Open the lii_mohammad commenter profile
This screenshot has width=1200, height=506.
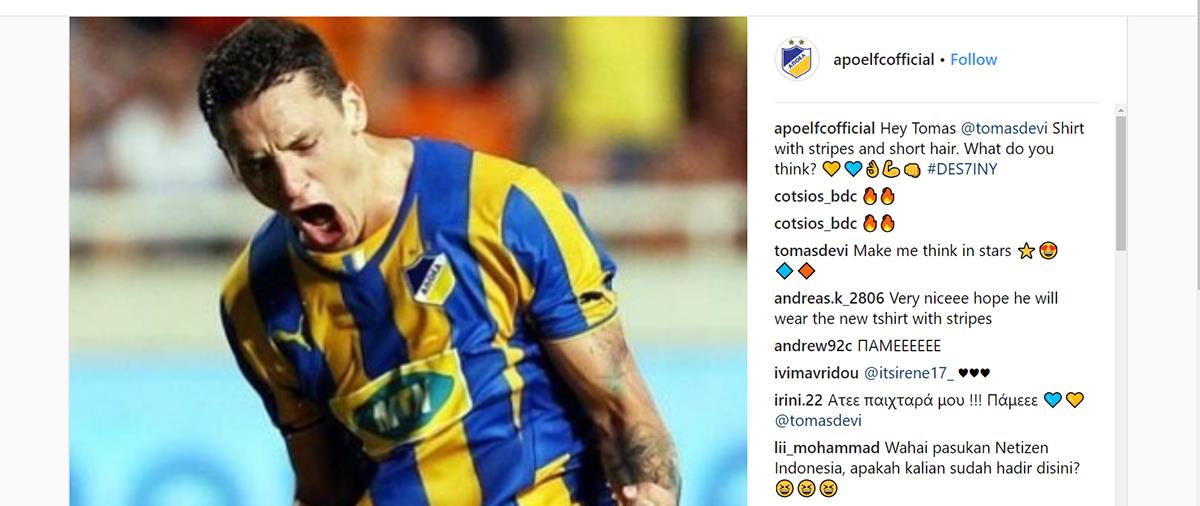(x=826, y=447)
